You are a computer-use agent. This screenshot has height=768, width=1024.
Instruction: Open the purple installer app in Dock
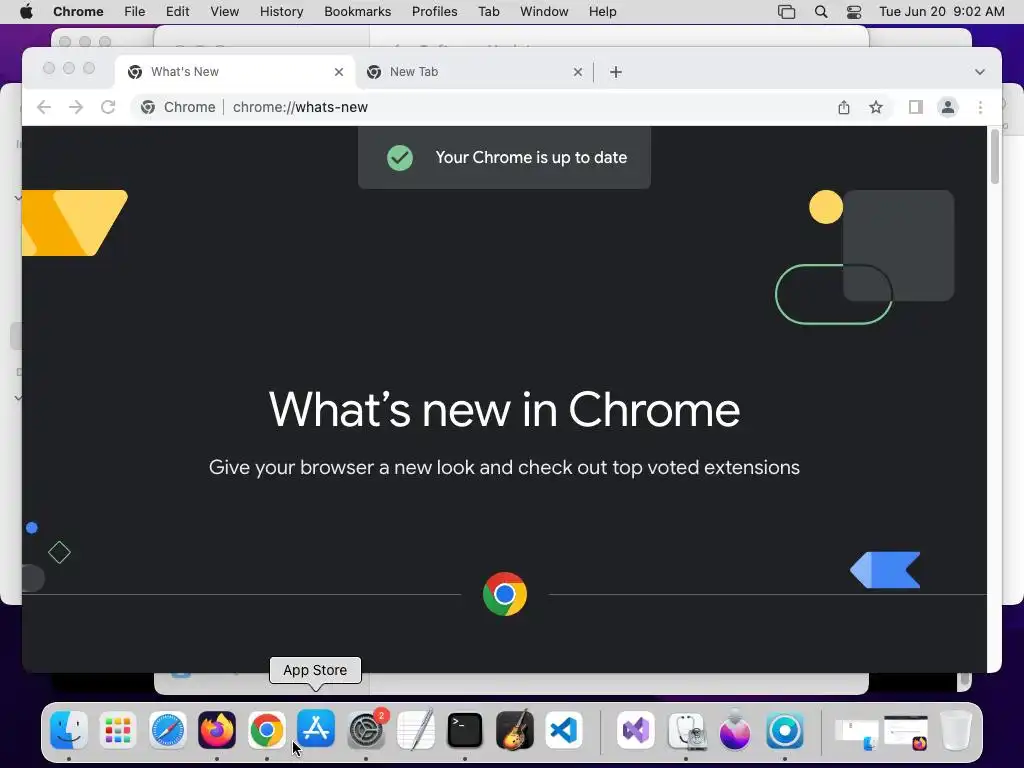pyautogui.click(x=735, y=729)
